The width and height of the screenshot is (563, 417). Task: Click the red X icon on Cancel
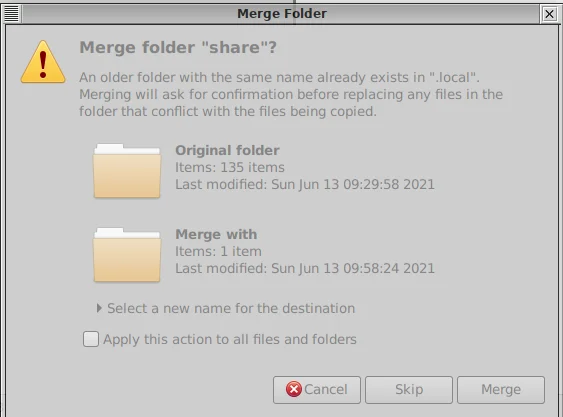point(294,389)
